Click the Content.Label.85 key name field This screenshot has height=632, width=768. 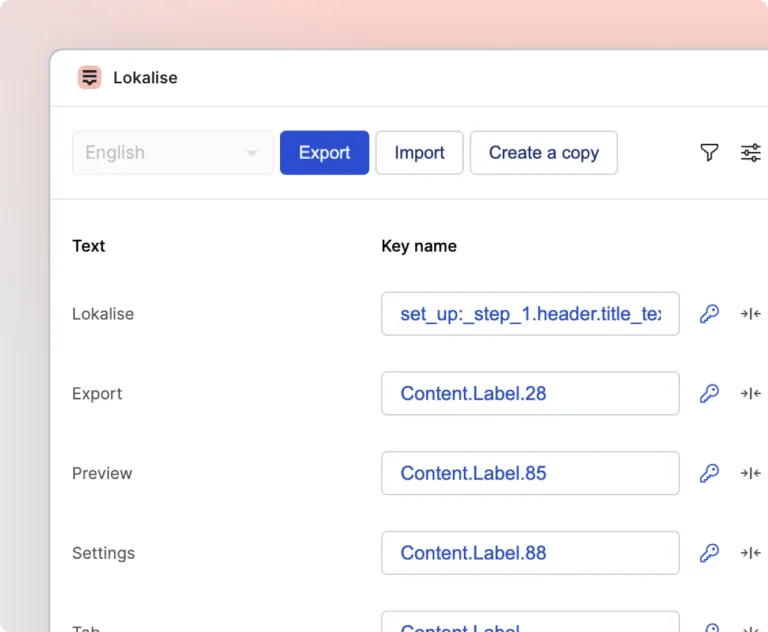(x=530, y=473)
